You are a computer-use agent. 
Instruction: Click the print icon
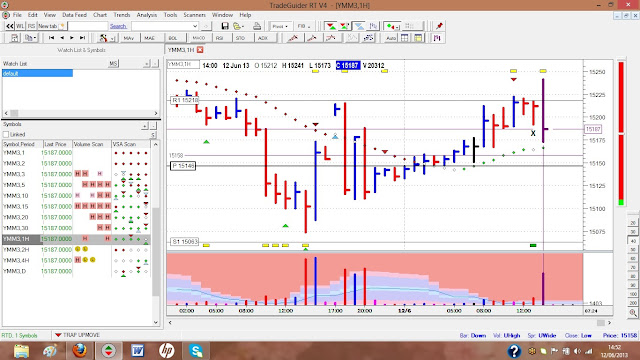257,26
